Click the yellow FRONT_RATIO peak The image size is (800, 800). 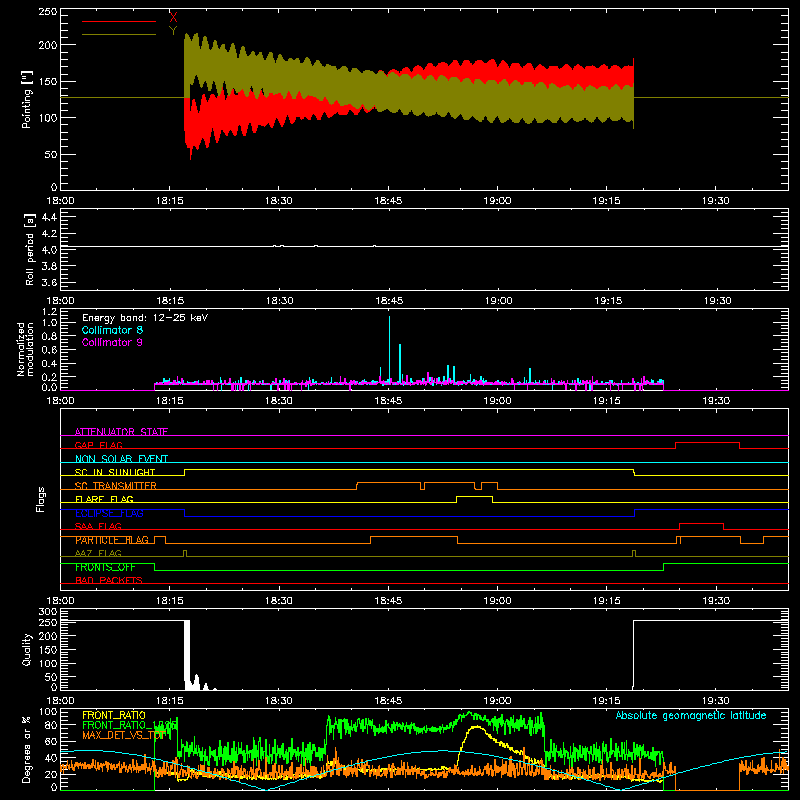[476, 727]
